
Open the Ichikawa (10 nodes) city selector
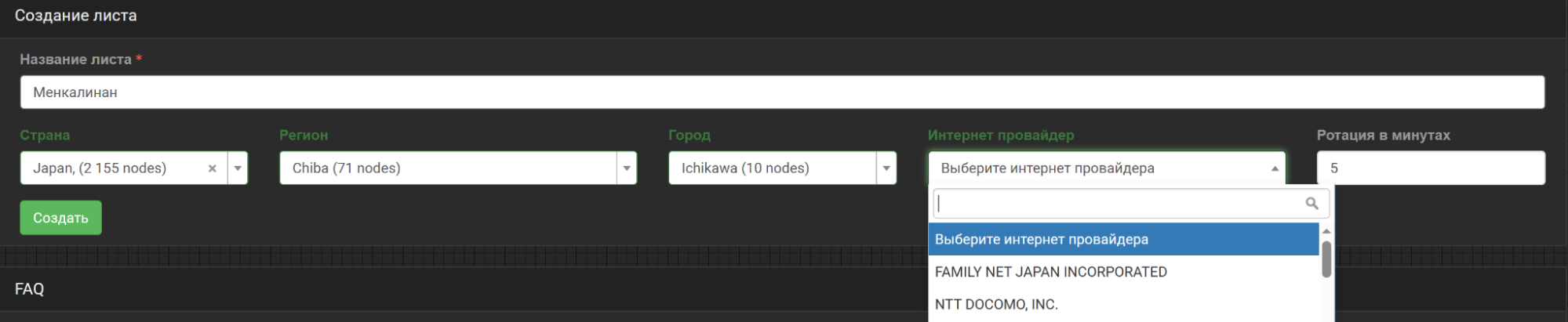771,168
